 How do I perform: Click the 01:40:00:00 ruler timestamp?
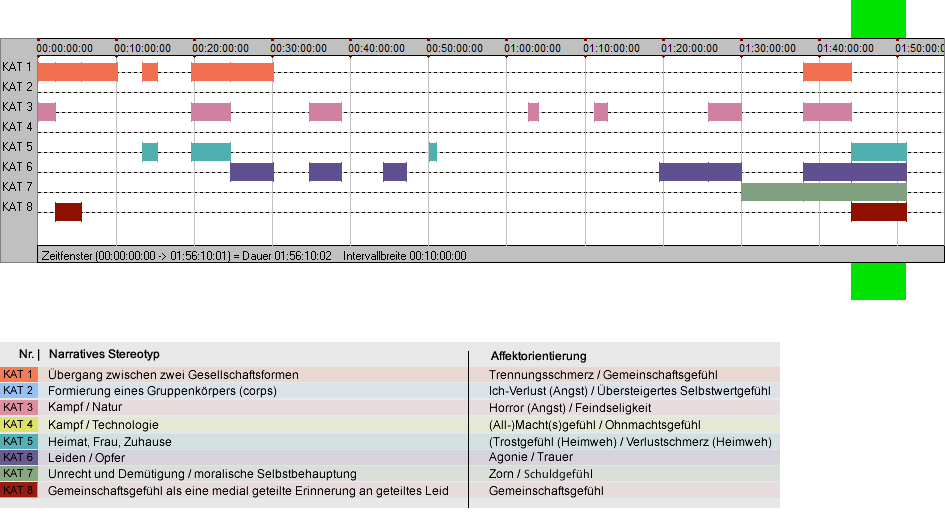coord(846,48)
